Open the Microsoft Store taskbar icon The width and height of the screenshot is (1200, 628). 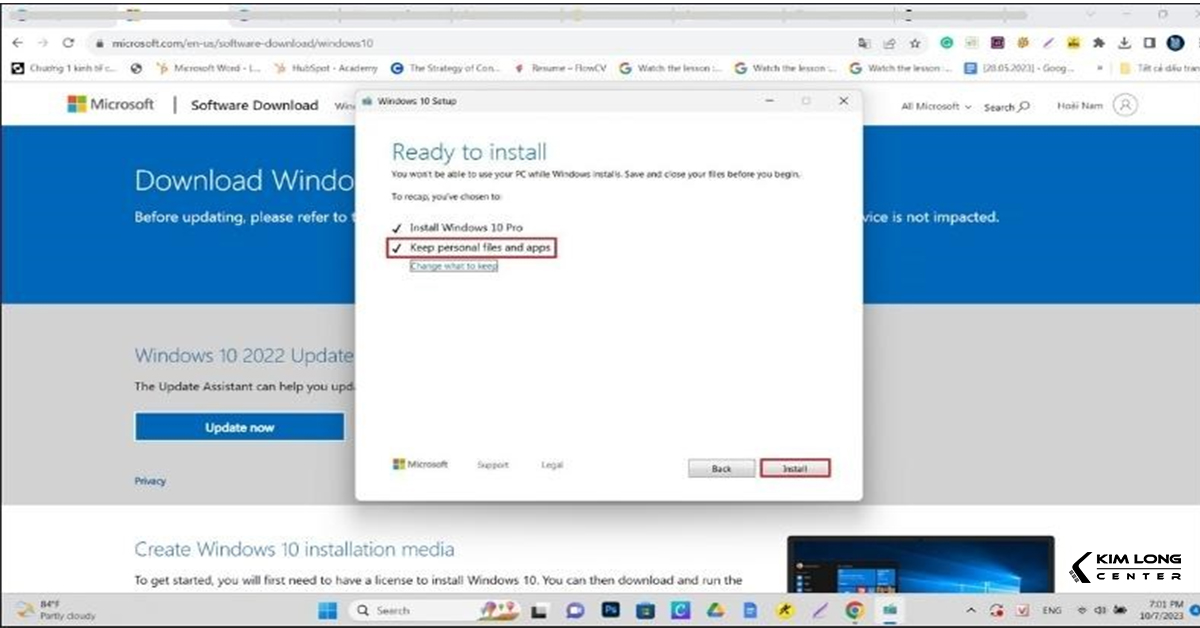point(646,610)
